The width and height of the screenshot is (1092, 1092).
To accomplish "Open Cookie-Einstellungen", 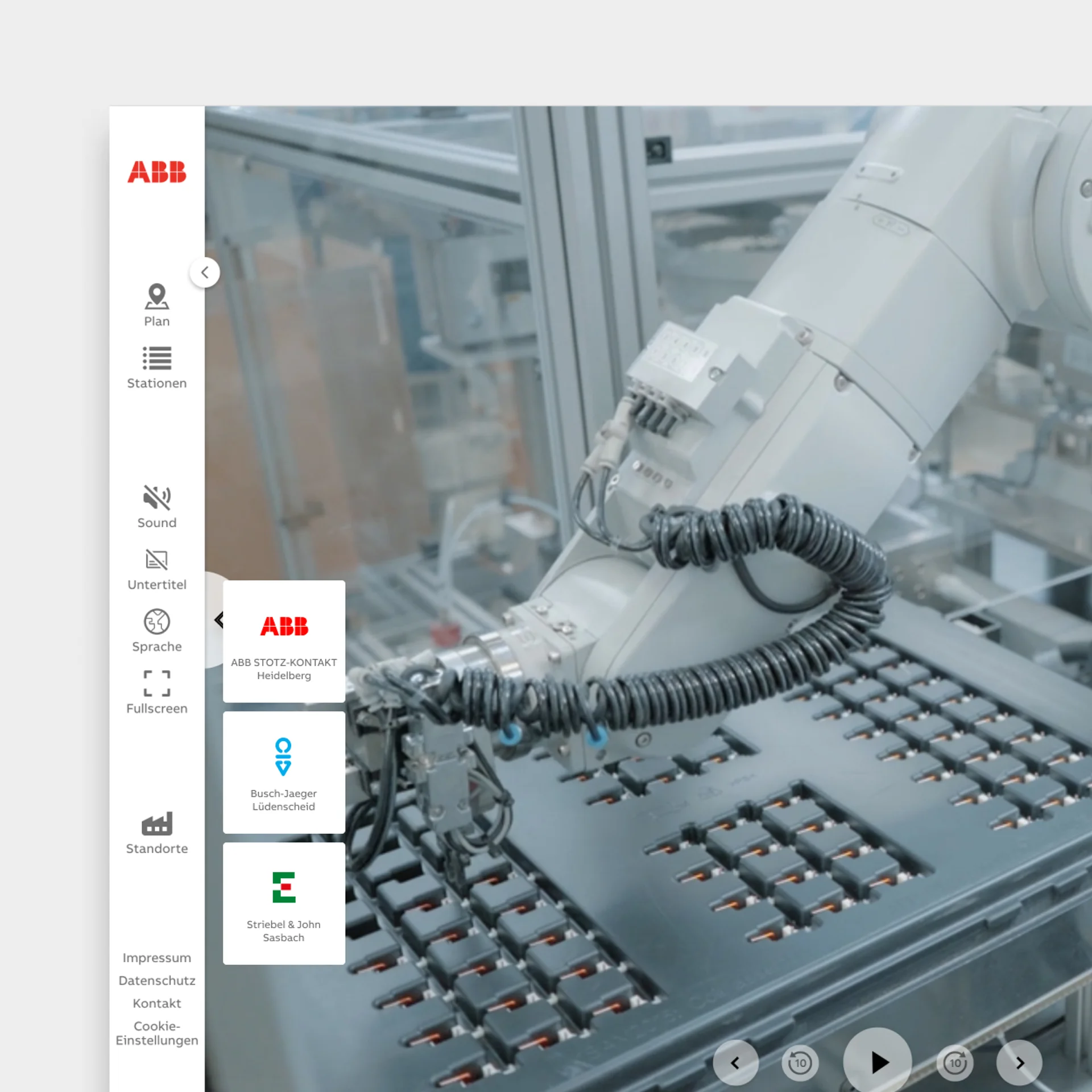I will [x=156, y=1033].
